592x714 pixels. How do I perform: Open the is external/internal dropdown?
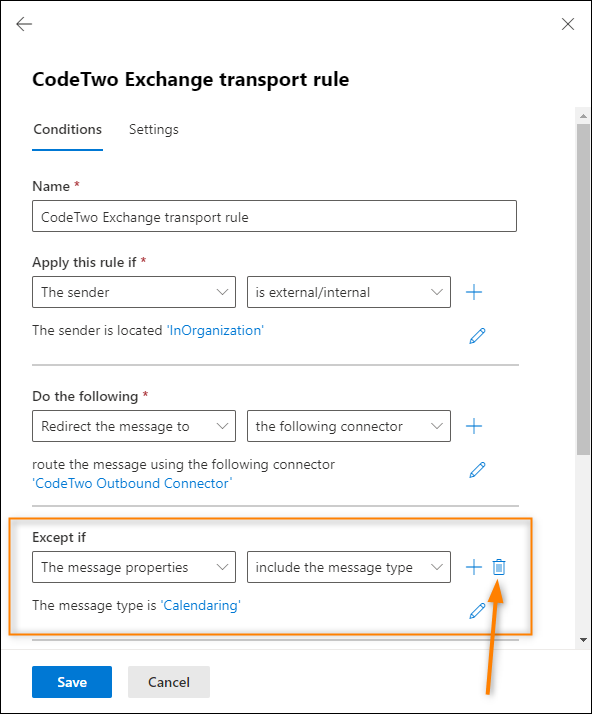tap(349, 292)
